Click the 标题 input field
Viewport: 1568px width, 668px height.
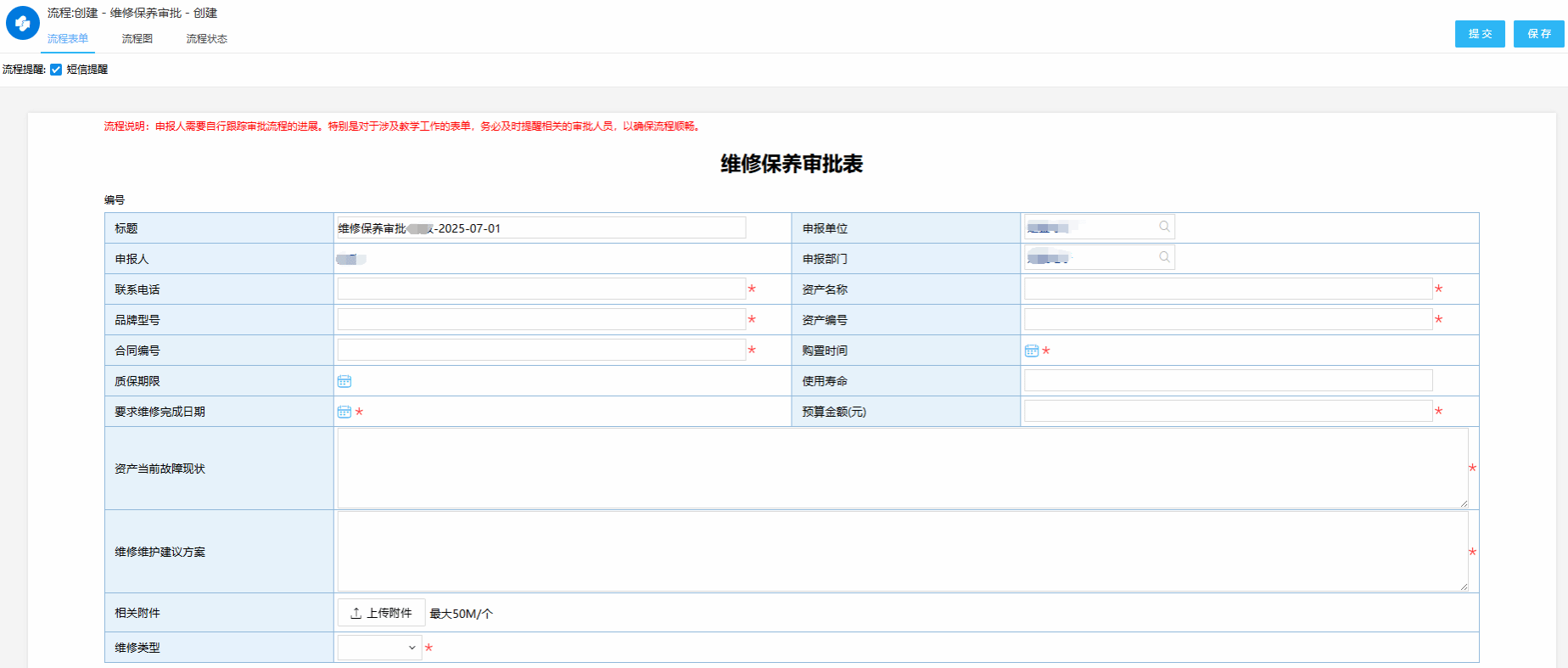click(x=541, y=227)
